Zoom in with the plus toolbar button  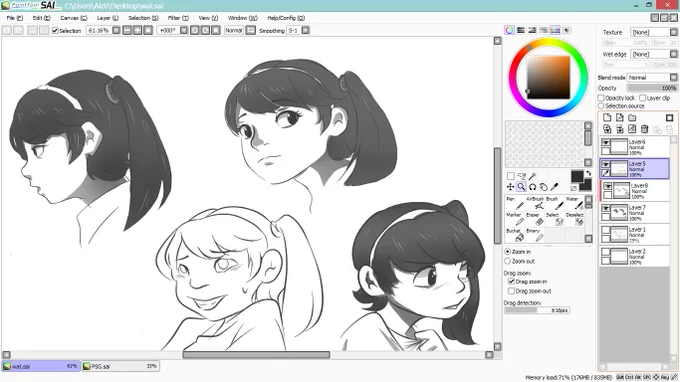[137, 30]
